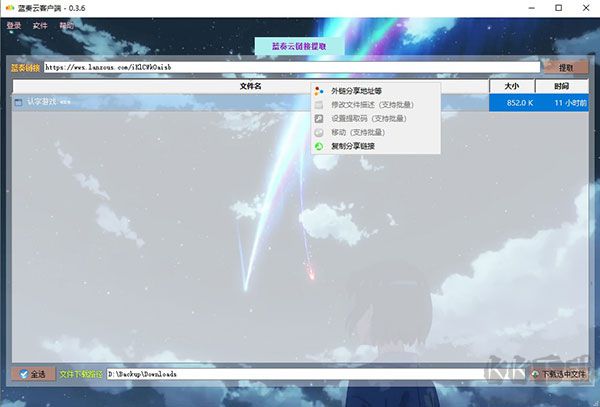Viewport: 600px width, 407px height.
Task: Open the 帮助 menu
Action: [x=67, y=25]
